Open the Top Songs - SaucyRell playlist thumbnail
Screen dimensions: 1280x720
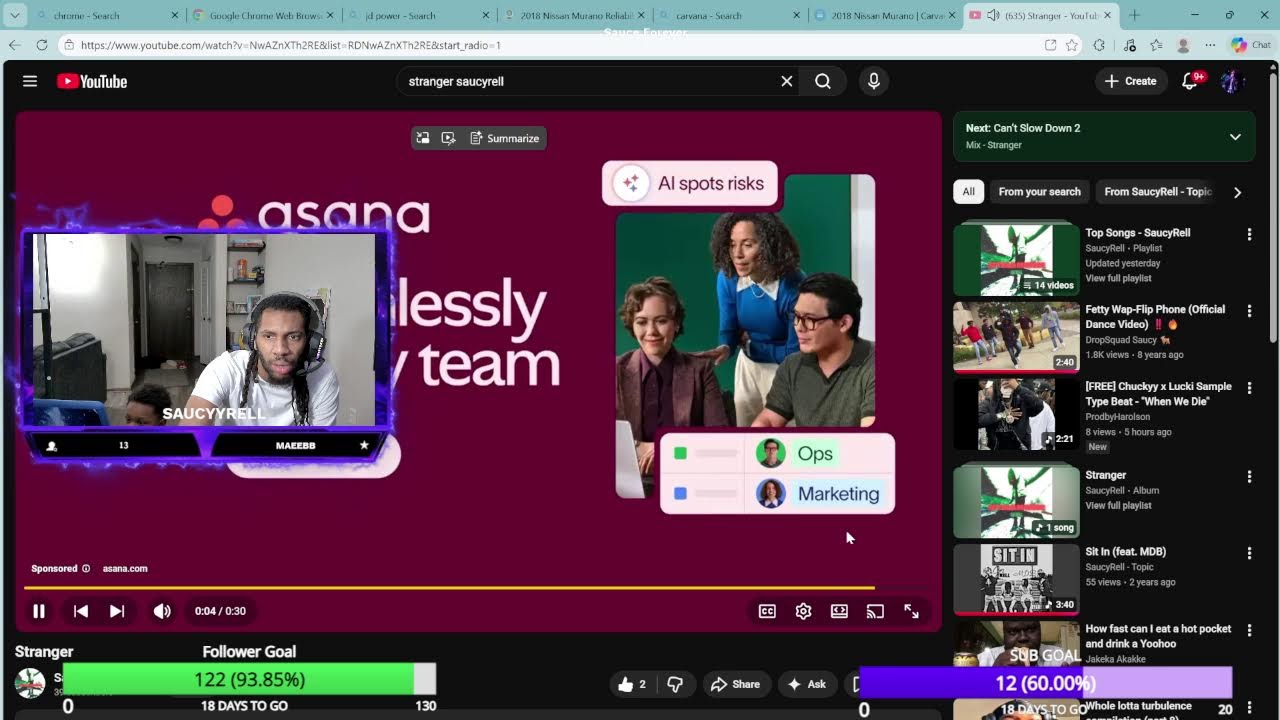click(1016, 259)
